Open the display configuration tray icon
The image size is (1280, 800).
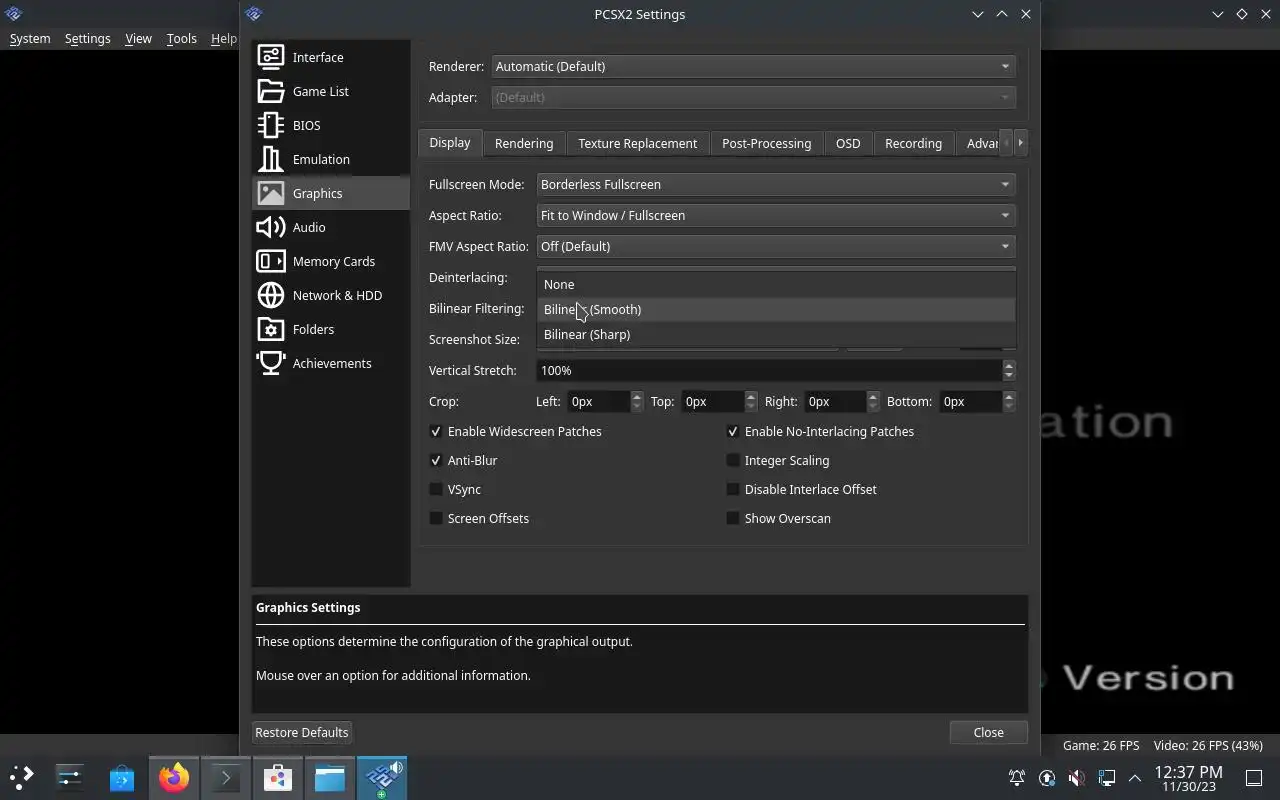[x=1107, y=778]
